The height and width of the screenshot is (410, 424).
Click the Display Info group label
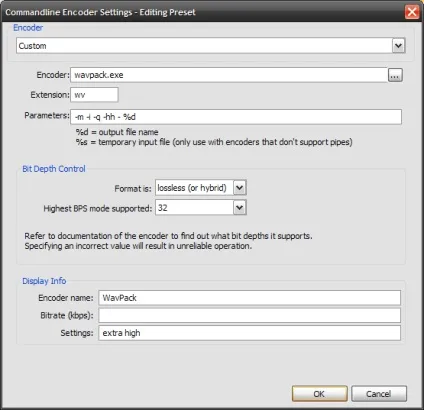tap(44, 281)
